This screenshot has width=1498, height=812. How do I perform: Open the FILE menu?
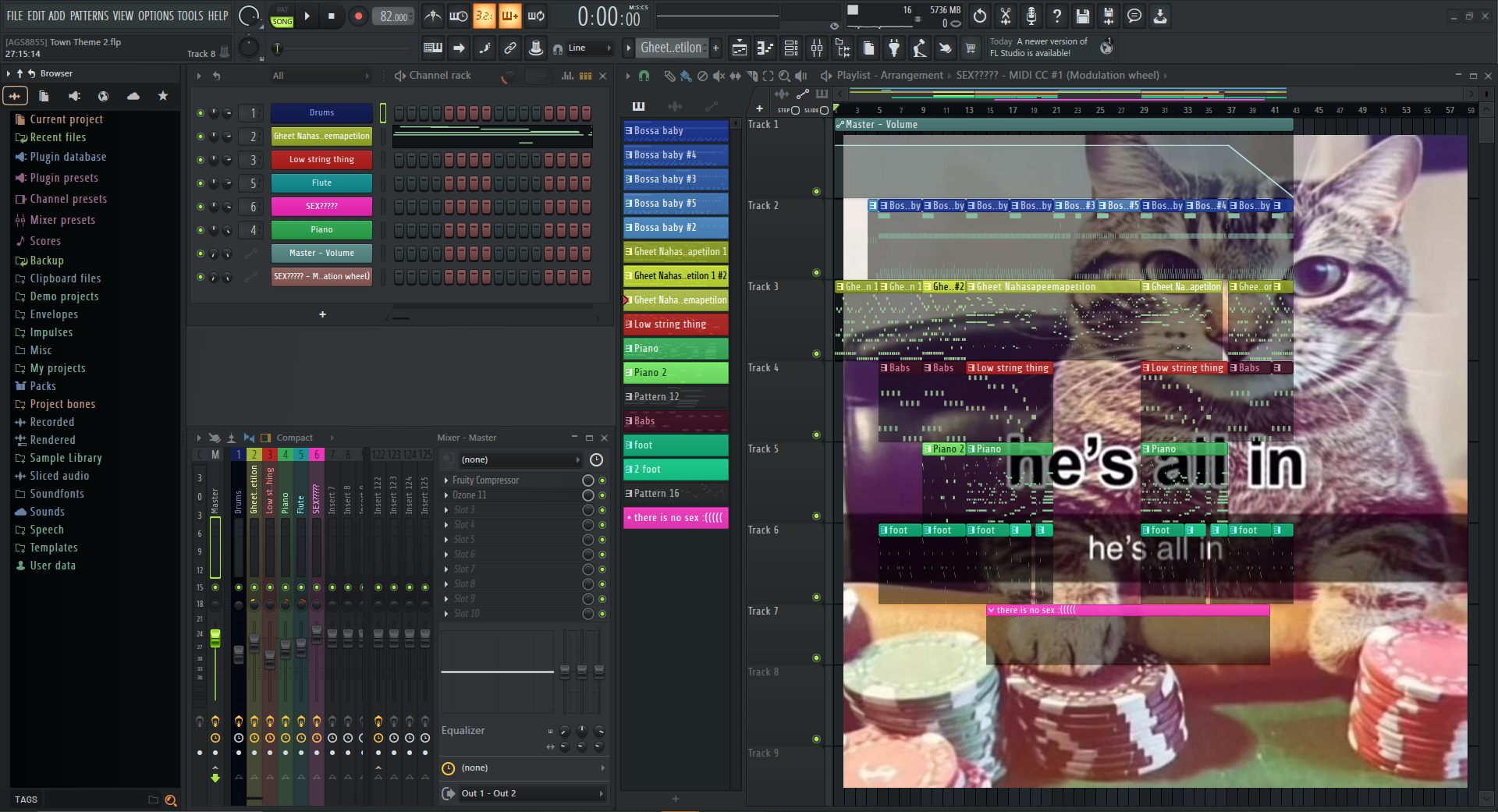pos(15,16)
